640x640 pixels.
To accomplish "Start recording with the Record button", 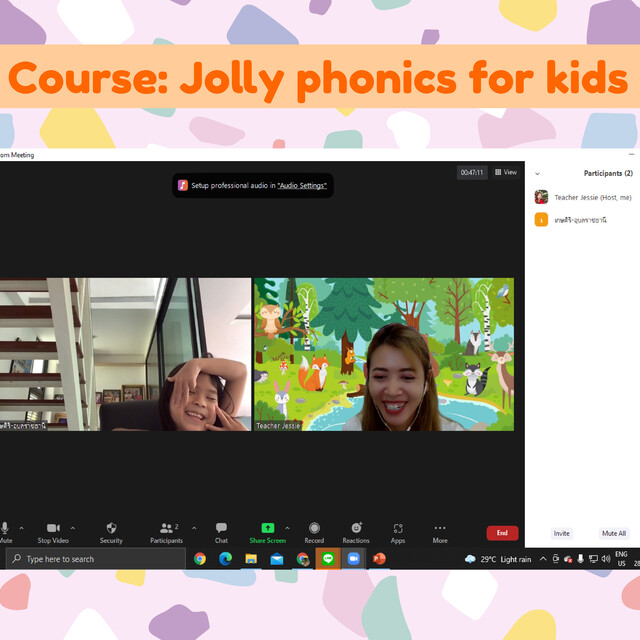I will click(314, 533).
